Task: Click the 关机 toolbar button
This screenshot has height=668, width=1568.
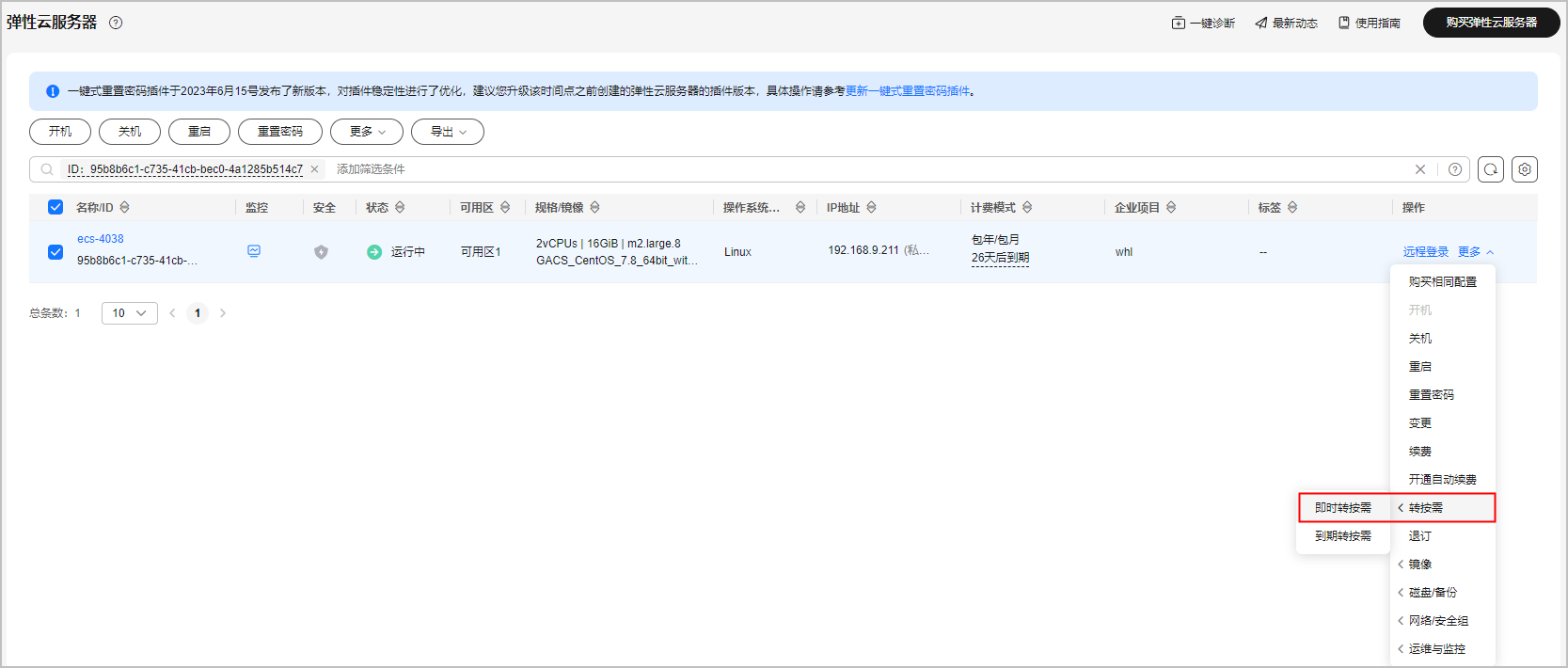Action: [130, 132]
